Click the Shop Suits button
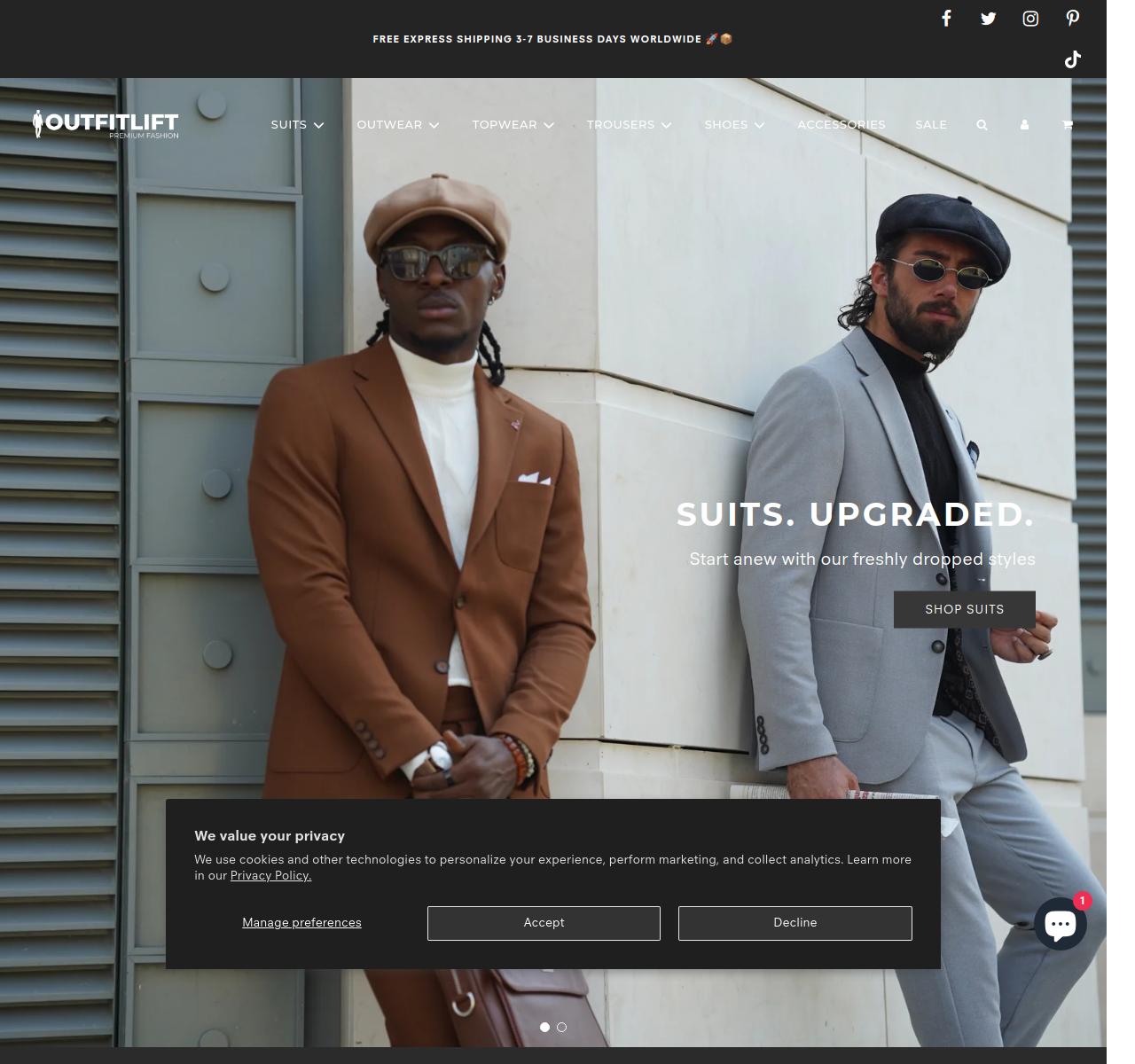This screenshot has width=1135, height=1064. tap(964, 609)
